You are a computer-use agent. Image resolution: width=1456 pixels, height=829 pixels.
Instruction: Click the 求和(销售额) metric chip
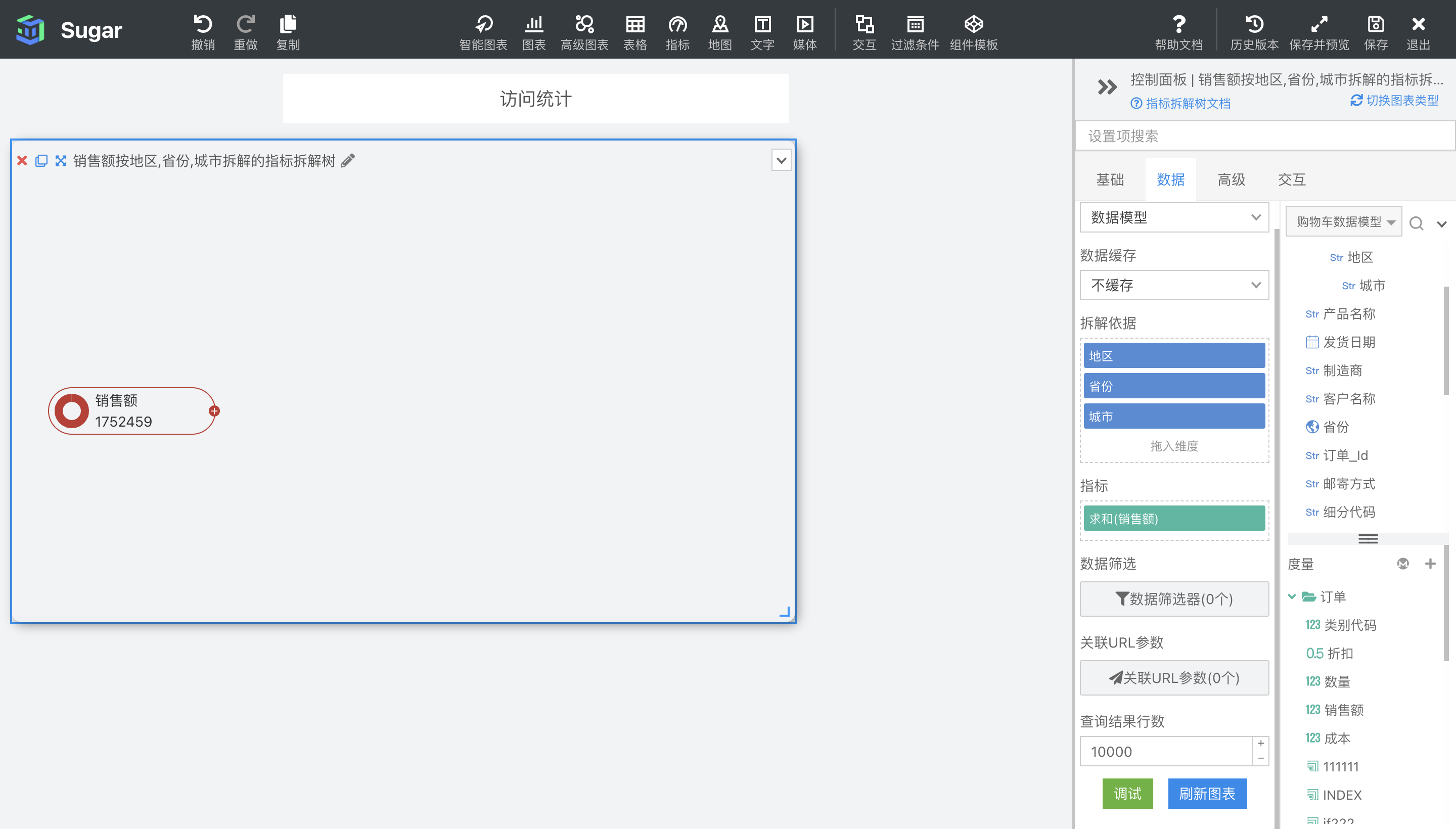1174,519
